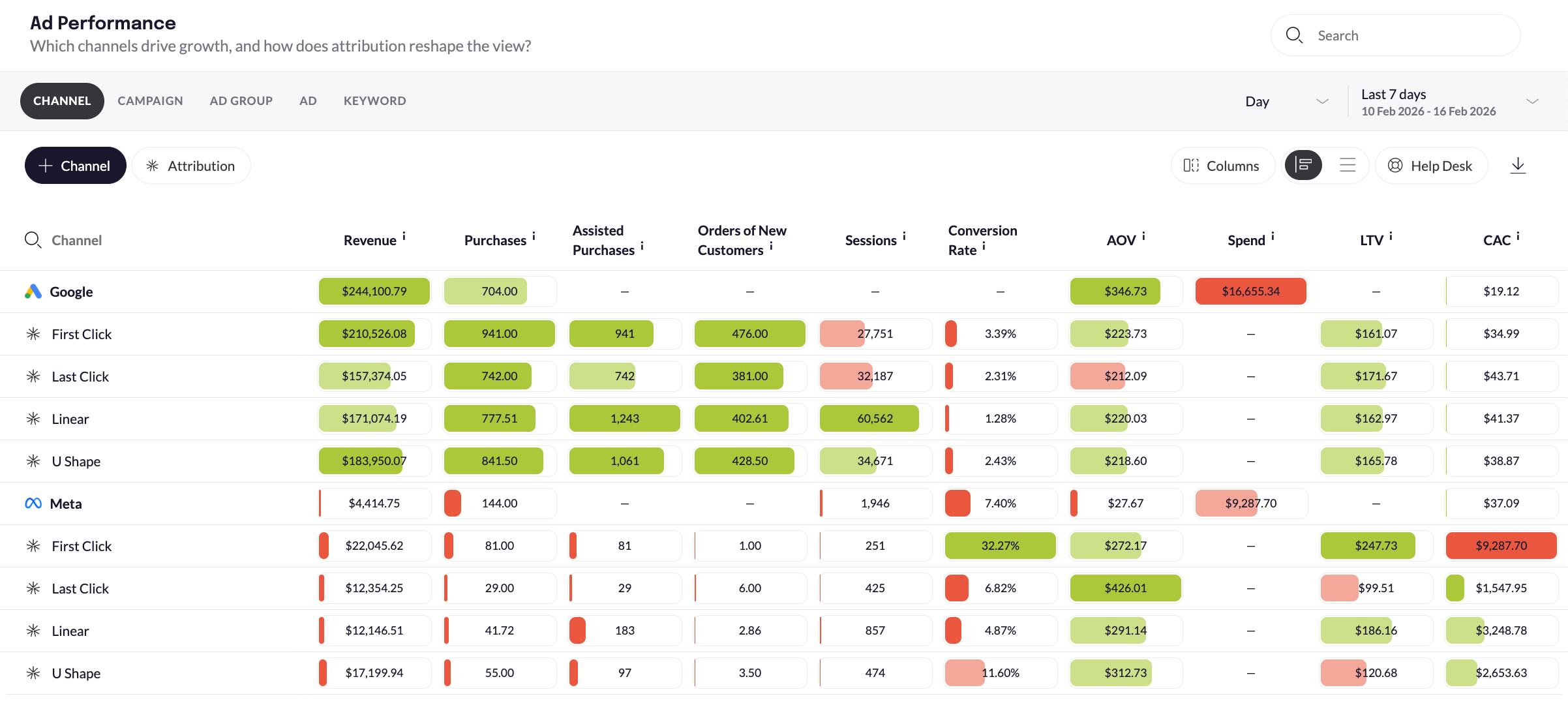The height and width of the screenshot is (707, 1568).
Task: Open the Keyword tab
Action: coord(374,101)
